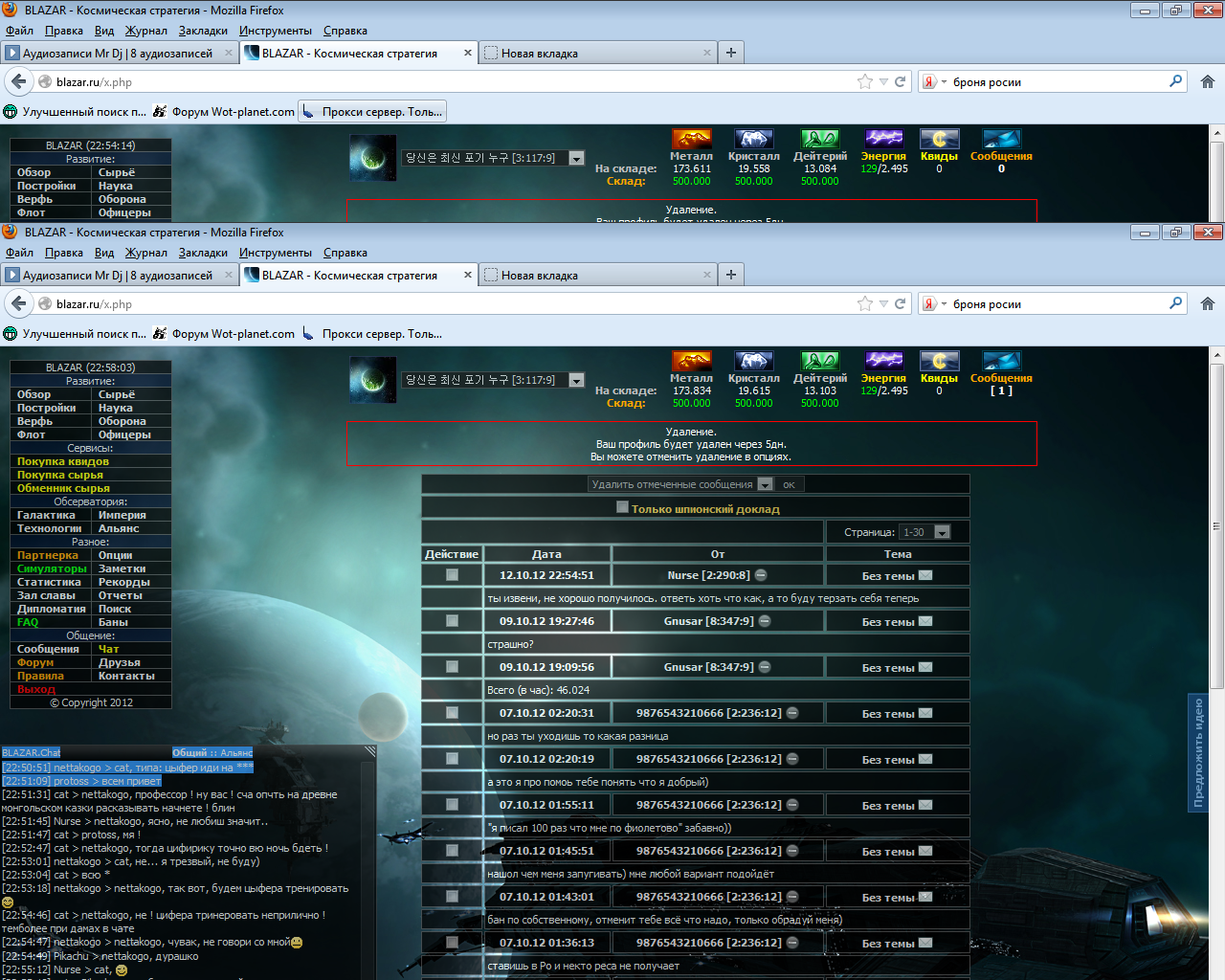Open a new tab in lower window
Viewport: 1225px width, 980px height.
click(x=731, y=275)
